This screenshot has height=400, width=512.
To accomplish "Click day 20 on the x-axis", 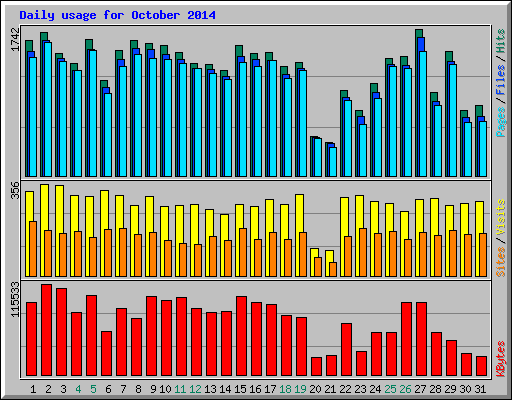I will pyautogui.click(x=315, y=389).
